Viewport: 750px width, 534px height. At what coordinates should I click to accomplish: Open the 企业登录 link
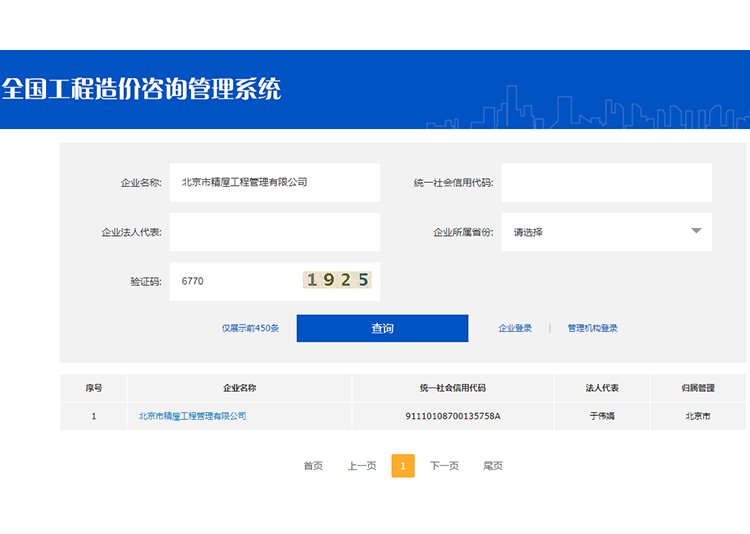click(515, 328)
